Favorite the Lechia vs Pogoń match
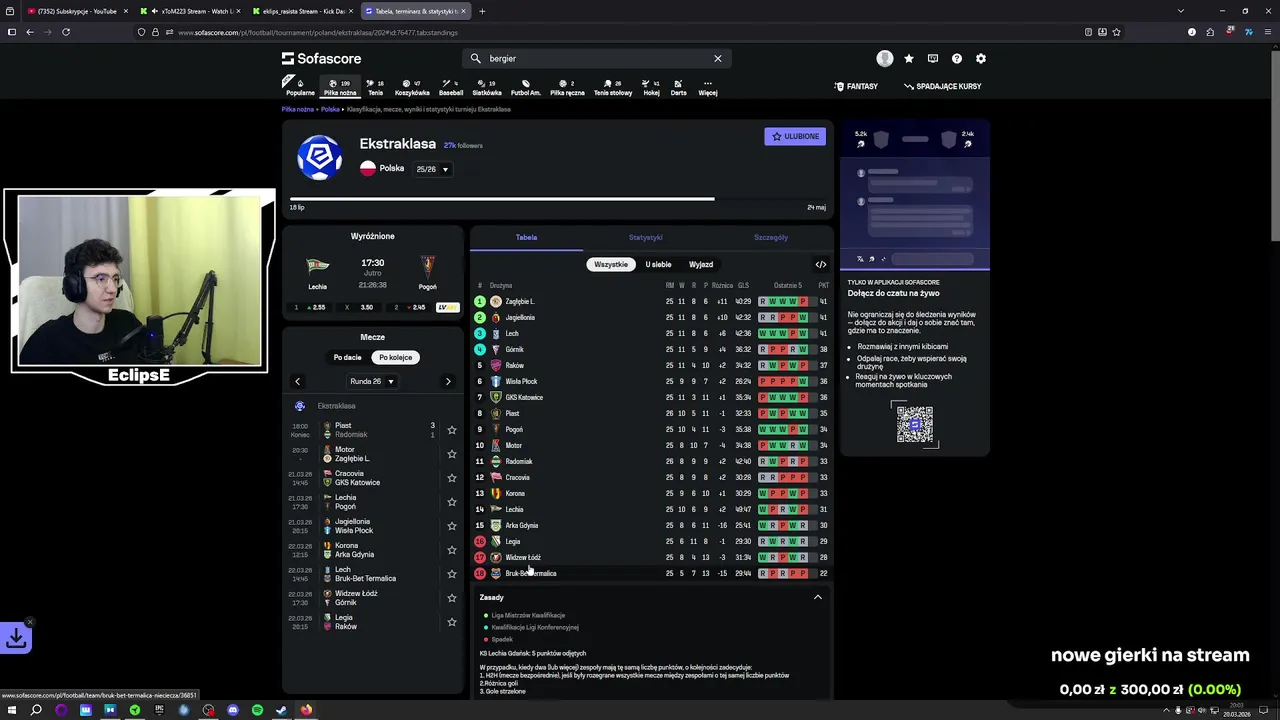The height and width of the screenshot is (720, 1280). click(452, 502)
